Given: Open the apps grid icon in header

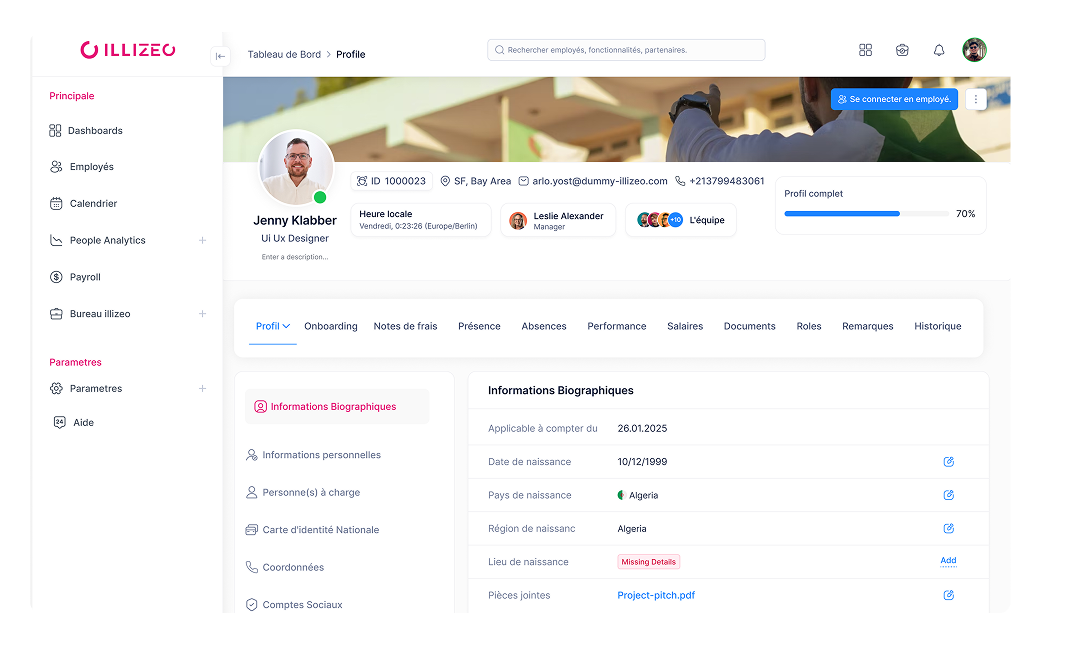Looking at the screenshot, I should 866,50.
